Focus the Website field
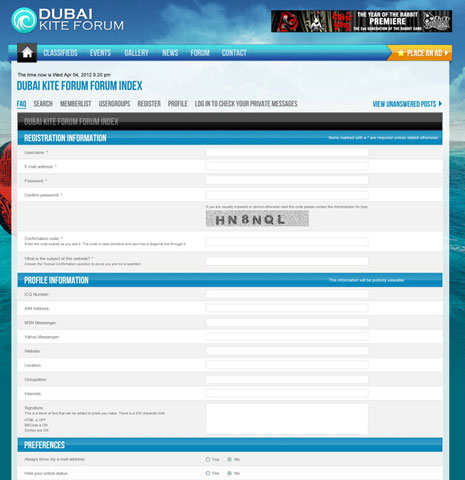The height and width of the screenshot is (480, 465). point(287,351)
